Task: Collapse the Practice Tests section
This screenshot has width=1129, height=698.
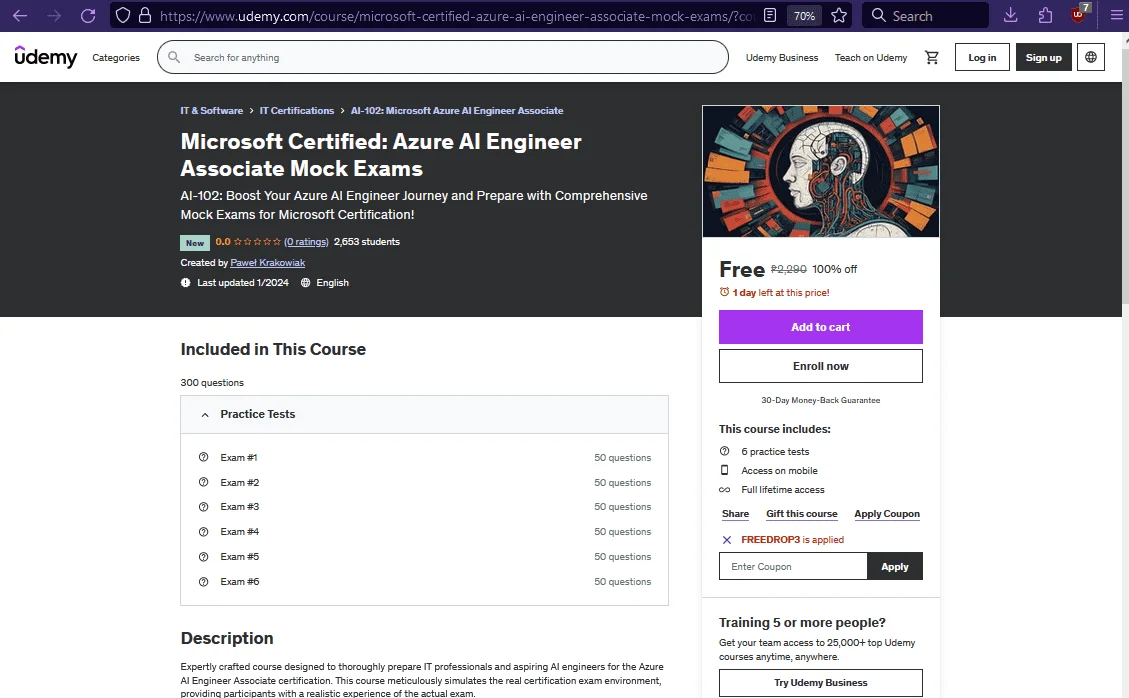Action: pyautogui.click(x=424, y=414)
